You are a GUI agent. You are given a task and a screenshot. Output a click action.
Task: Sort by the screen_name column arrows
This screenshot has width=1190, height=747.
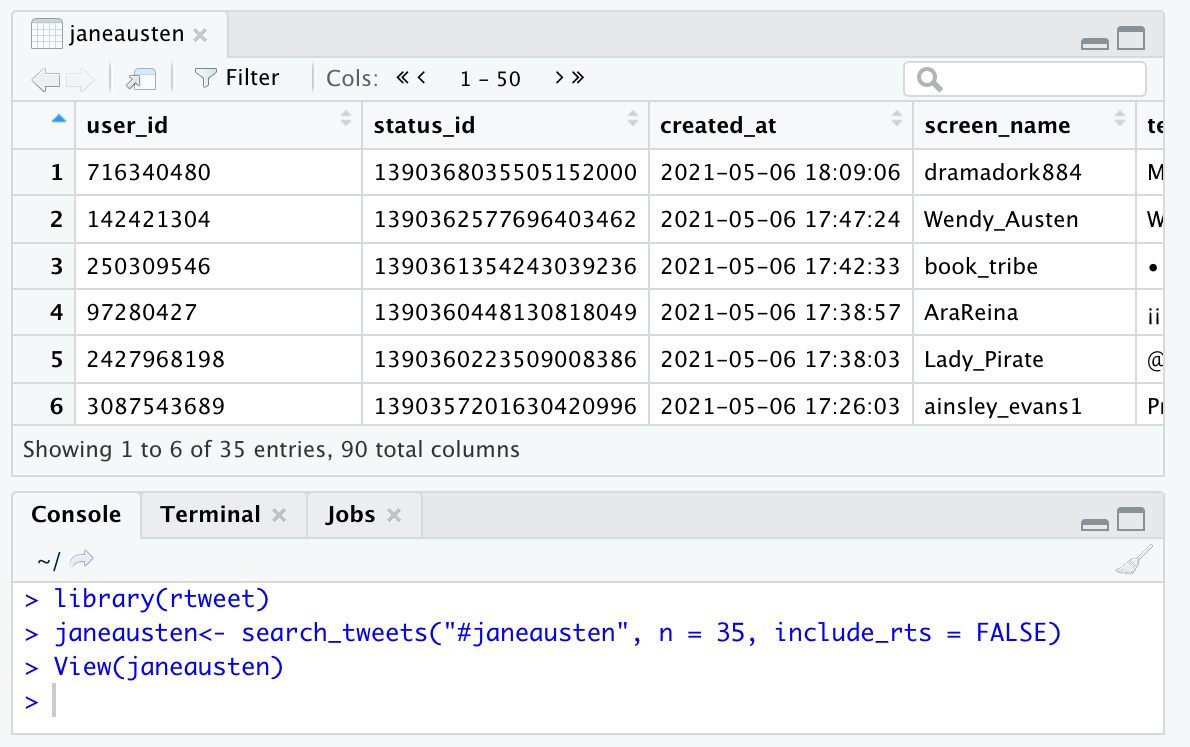click(1119, 118)
